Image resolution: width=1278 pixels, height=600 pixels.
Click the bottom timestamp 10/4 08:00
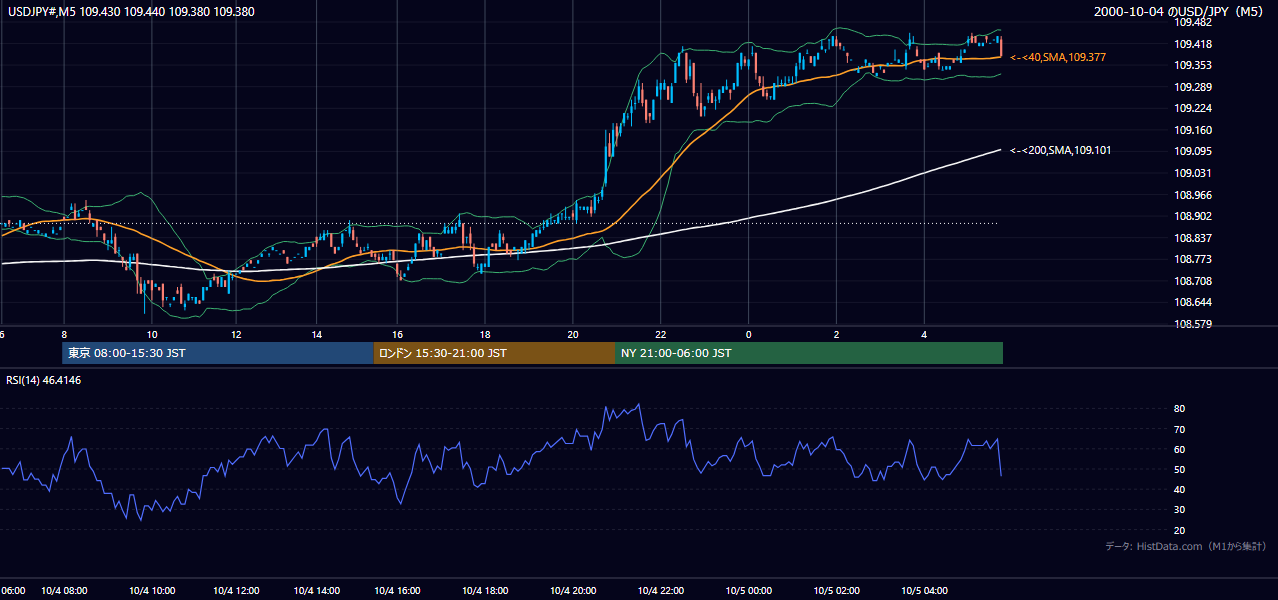click(66, 591)
